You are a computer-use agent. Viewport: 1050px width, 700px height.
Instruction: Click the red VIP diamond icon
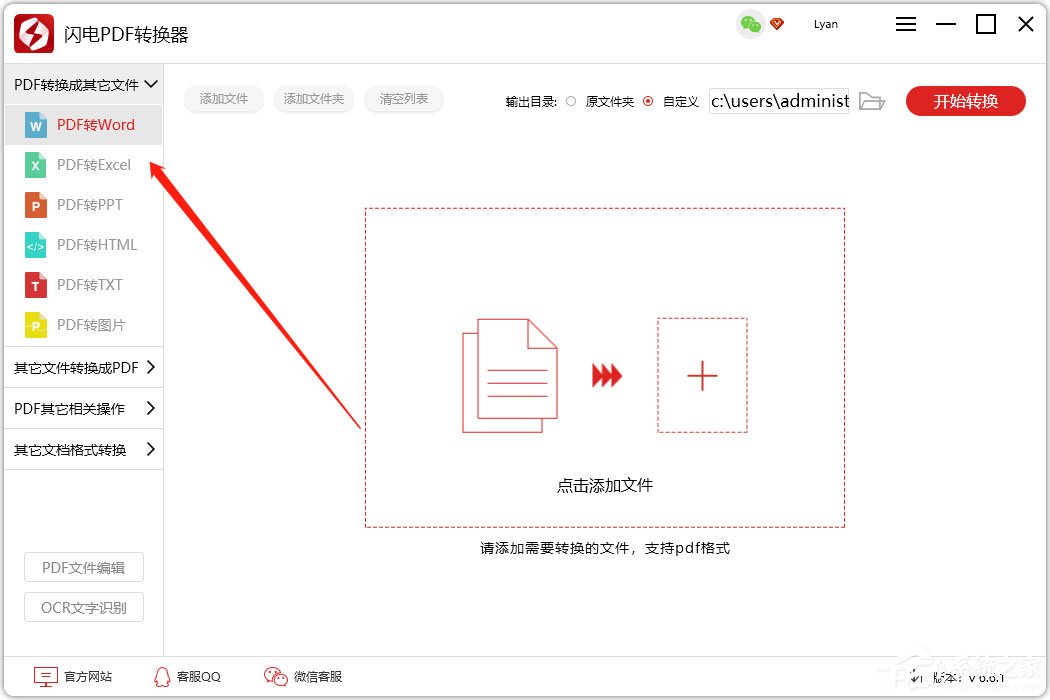tap(777, 24)
